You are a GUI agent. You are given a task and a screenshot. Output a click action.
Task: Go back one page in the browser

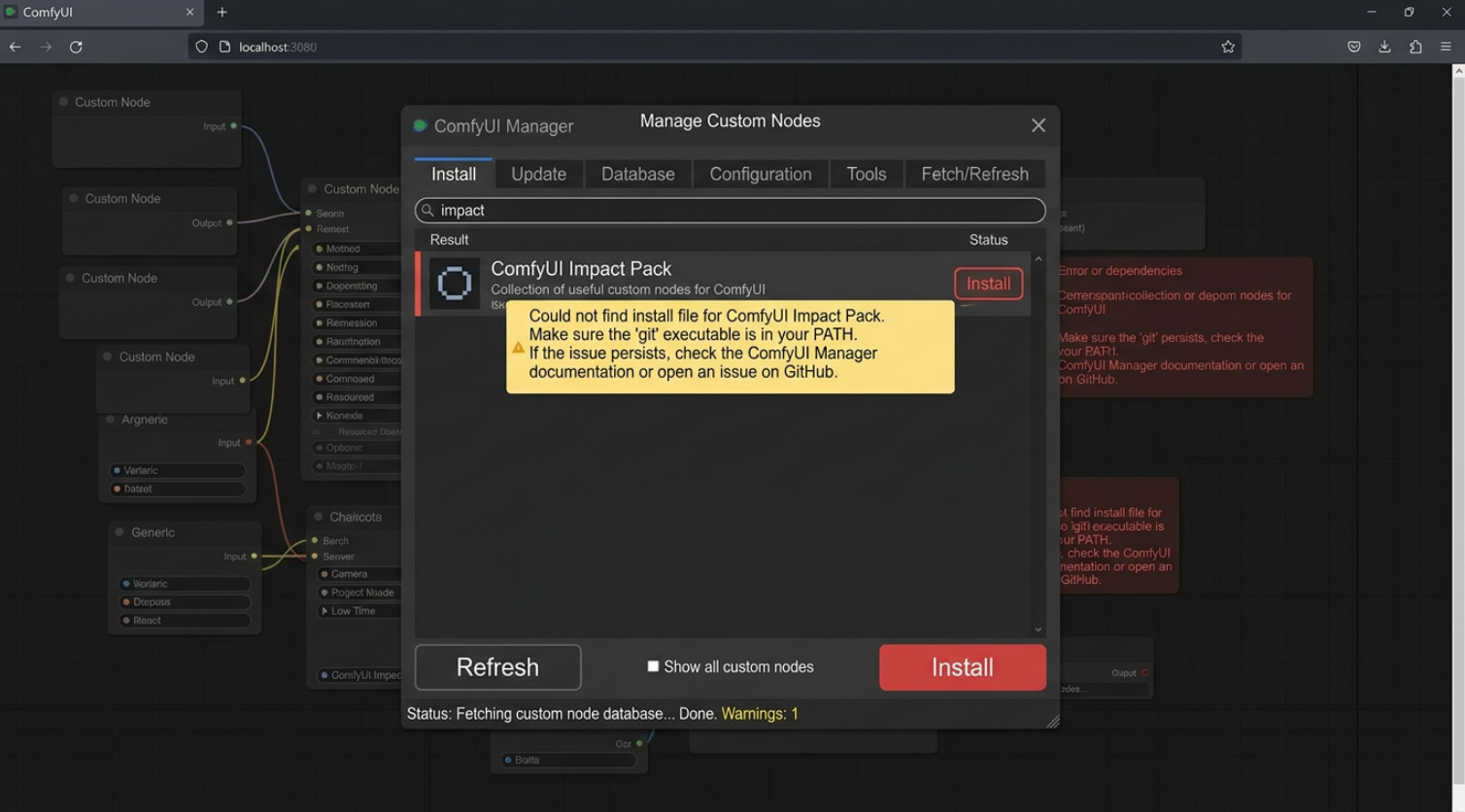pyautogui.click(x=15, y=47)
